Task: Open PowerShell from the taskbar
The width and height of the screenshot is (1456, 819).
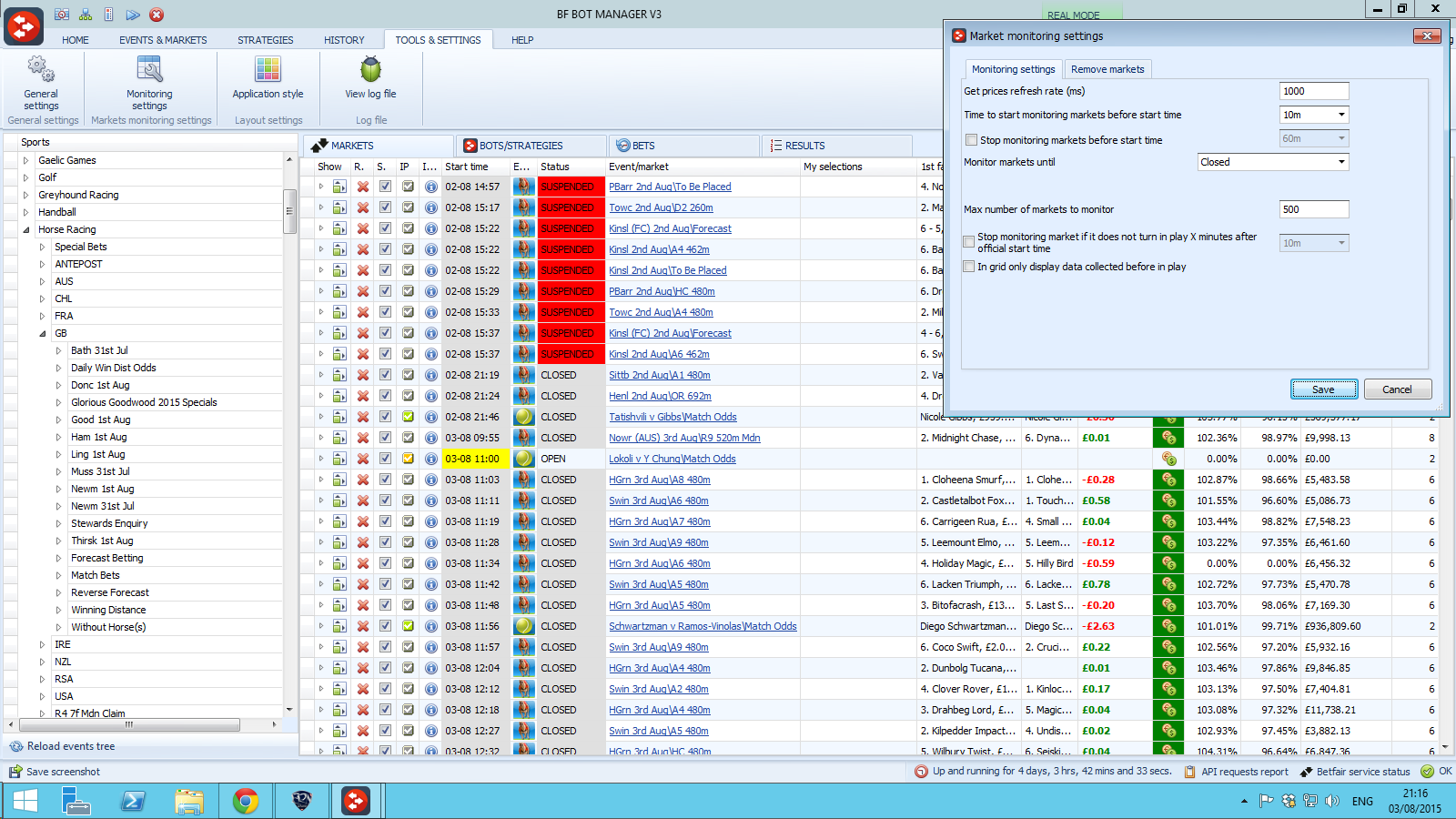Action: (x=133, y=801)
